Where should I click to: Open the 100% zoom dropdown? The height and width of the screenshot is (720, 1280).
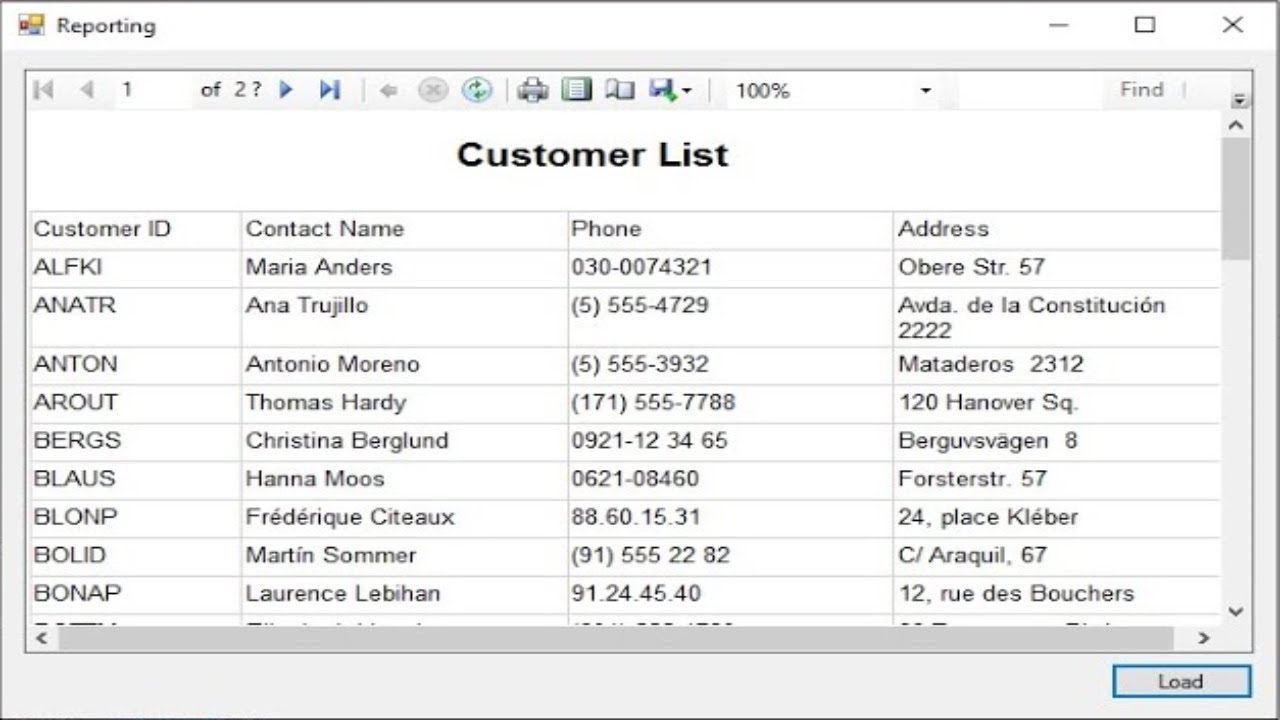click(x=925, y=91)
